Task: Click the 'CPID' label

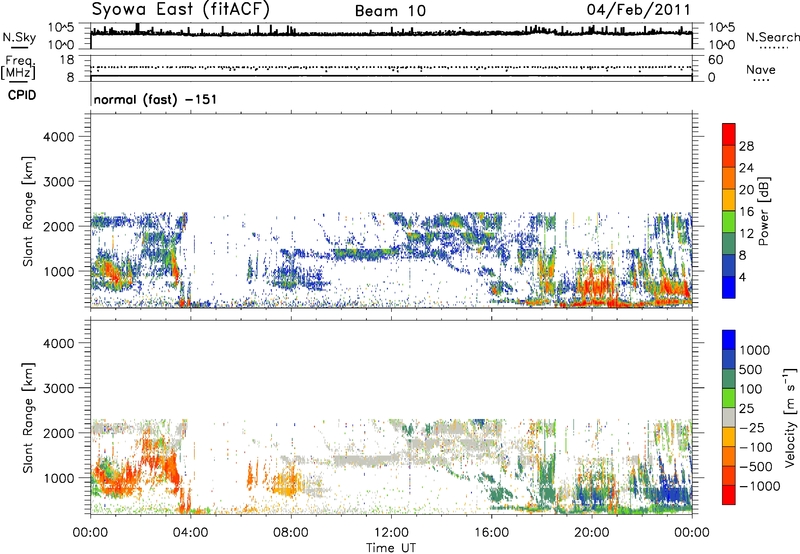Action: pyautogui.click(x=22, y=95)
